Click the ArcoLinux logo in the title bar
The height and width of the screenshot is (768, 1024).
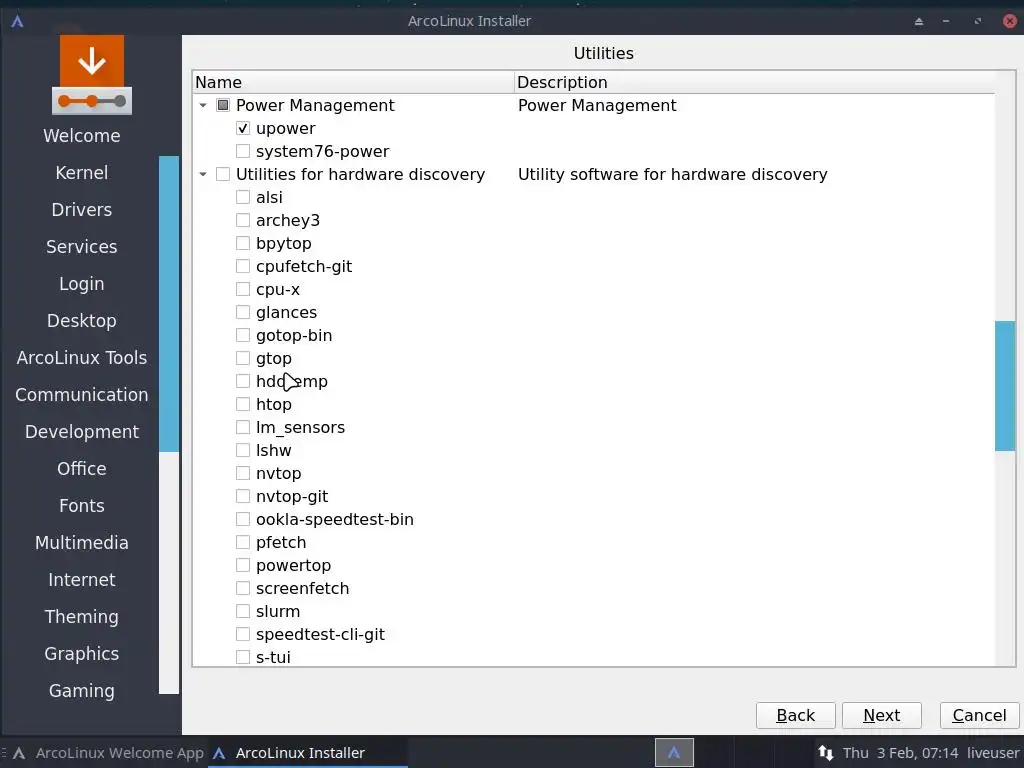(18, 21)
